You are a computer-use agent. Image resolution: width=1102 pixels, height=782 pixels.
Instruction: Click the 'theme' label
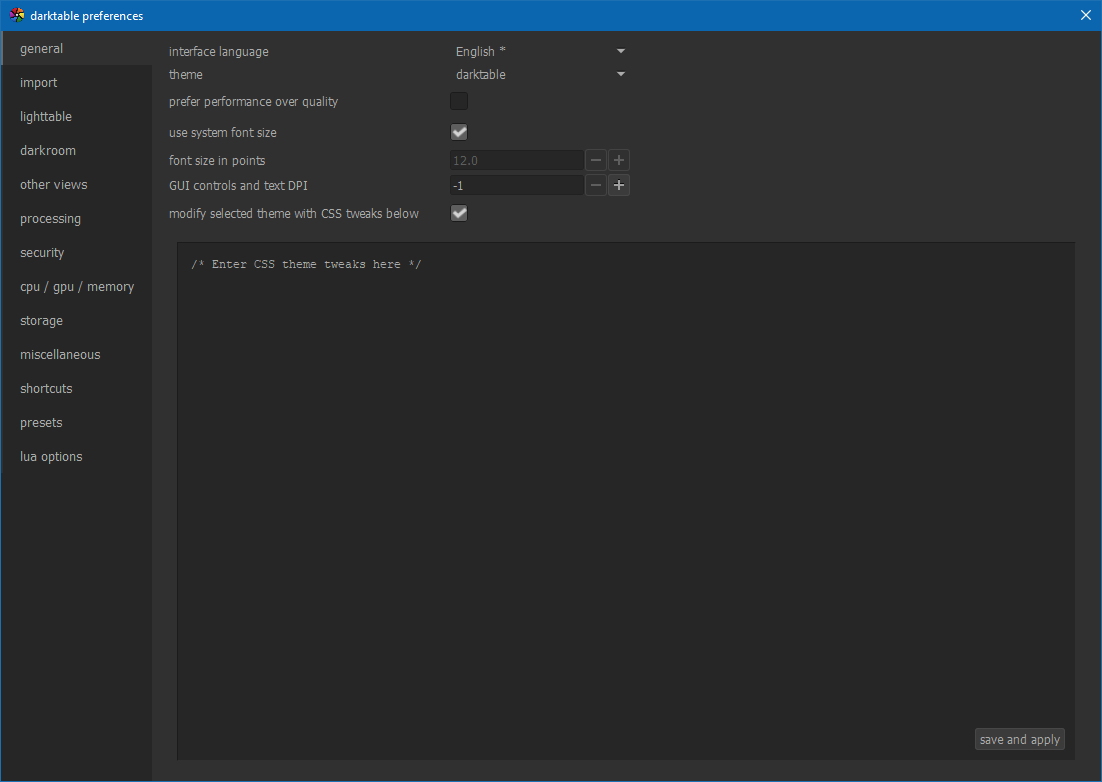[x=186, y=74]
